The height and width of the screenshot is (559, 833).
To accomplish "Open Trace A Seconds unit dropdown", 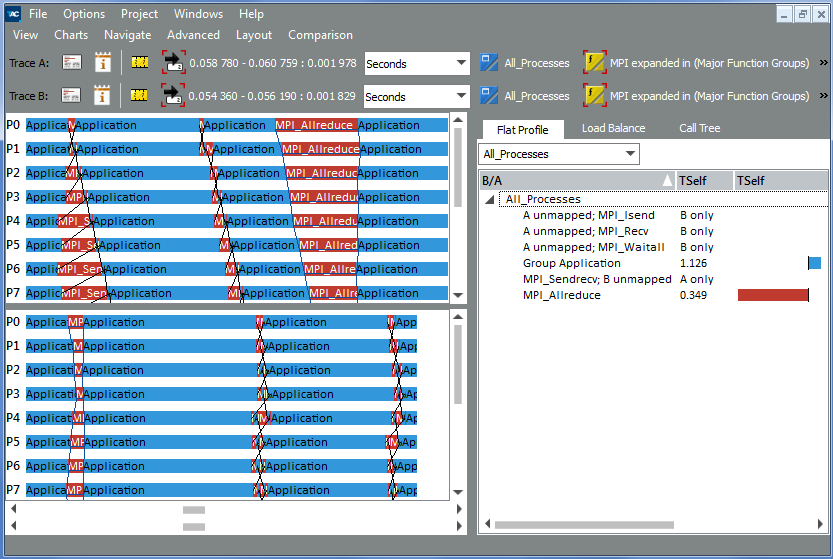I will (416, 63).
